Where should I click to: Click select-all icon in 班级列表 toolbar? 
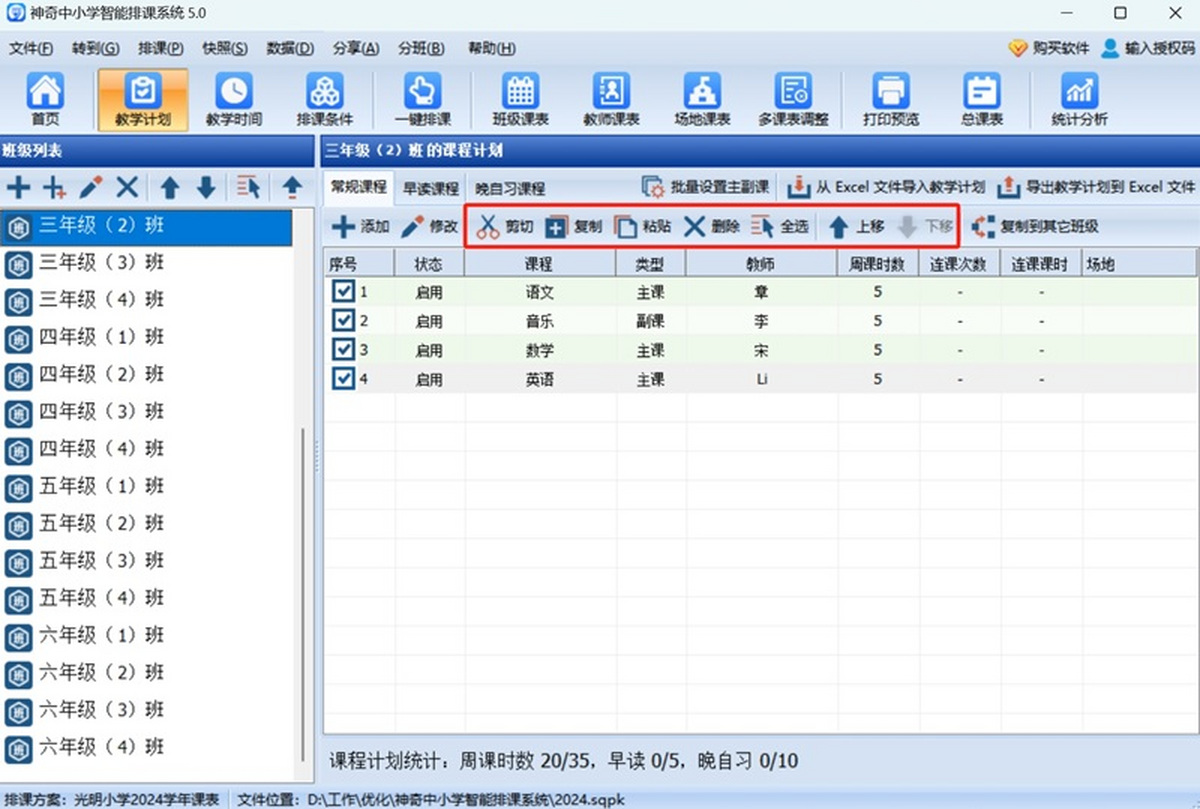coord(248,186)
